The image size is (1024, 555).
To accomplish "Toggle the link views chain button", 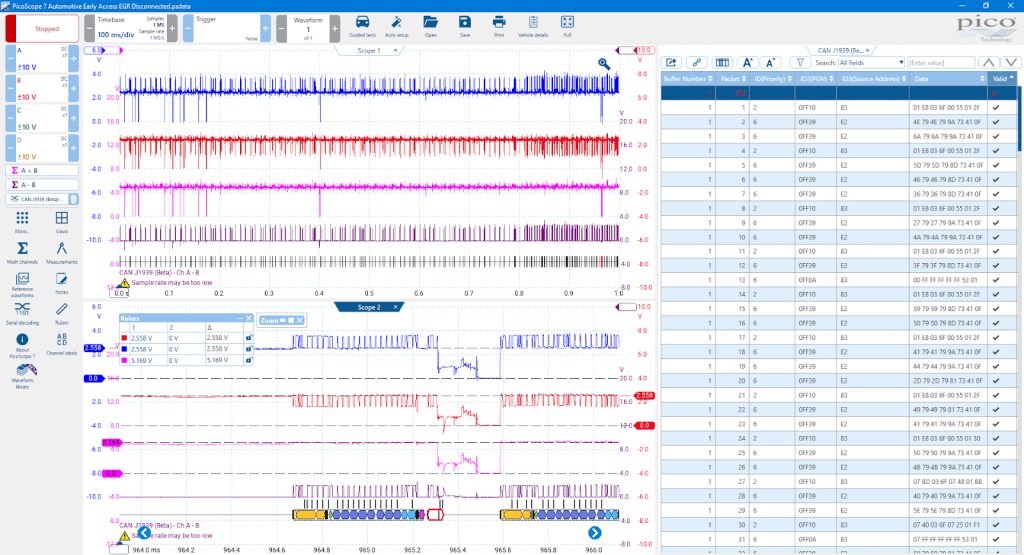I will click(x=697, y=63).
